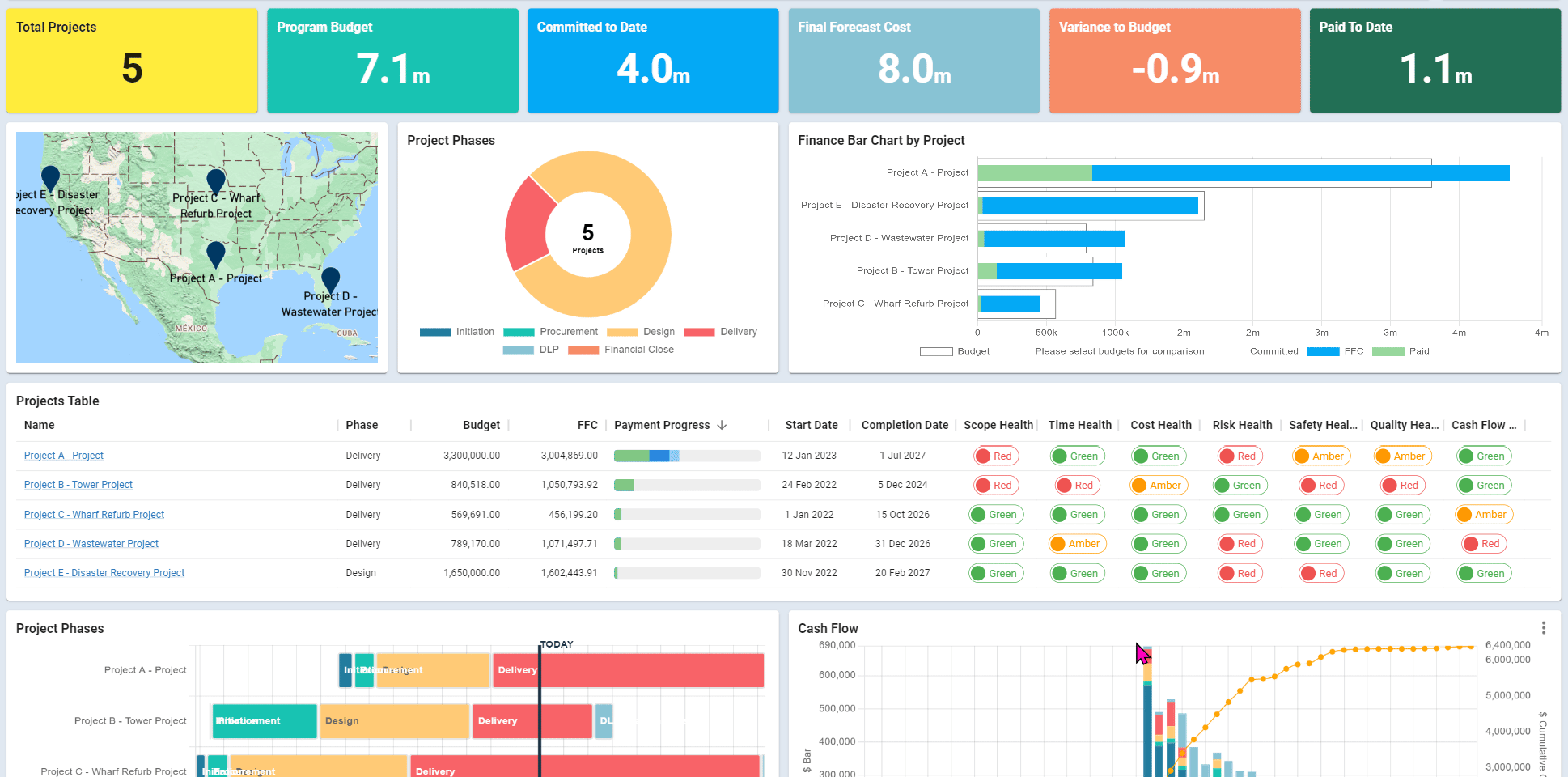Open Project B - Tower Project link

(78, 485)
